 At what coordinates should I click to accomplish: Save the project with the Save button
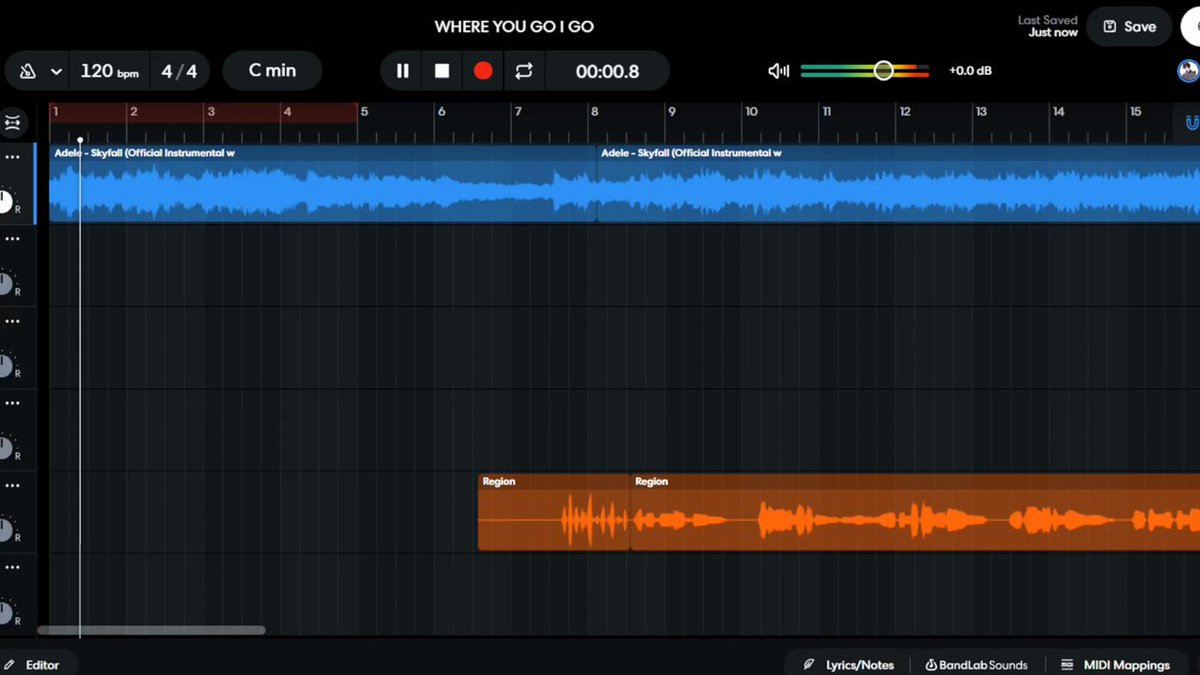point(1129,27)
